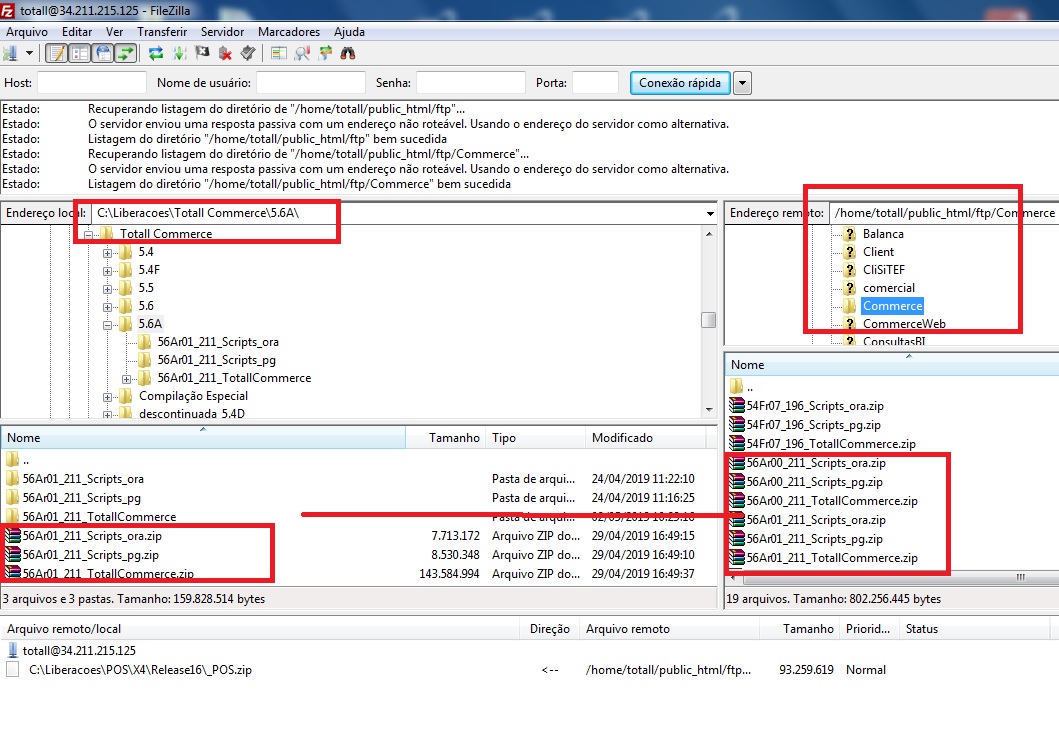The image size is (1059, 735).
Task: Open the Marcadores menu
Action: coord(289,32)
